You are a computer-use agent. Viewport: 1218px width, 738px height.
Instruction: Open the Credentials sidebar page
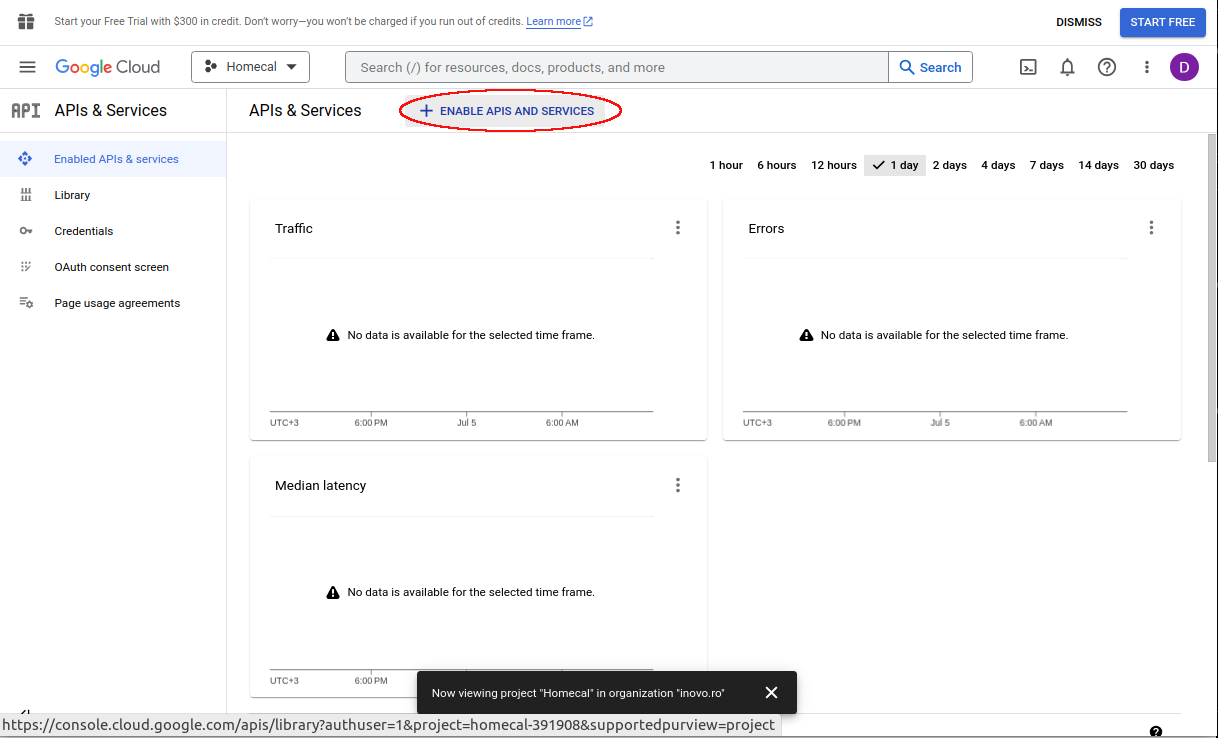83,231
